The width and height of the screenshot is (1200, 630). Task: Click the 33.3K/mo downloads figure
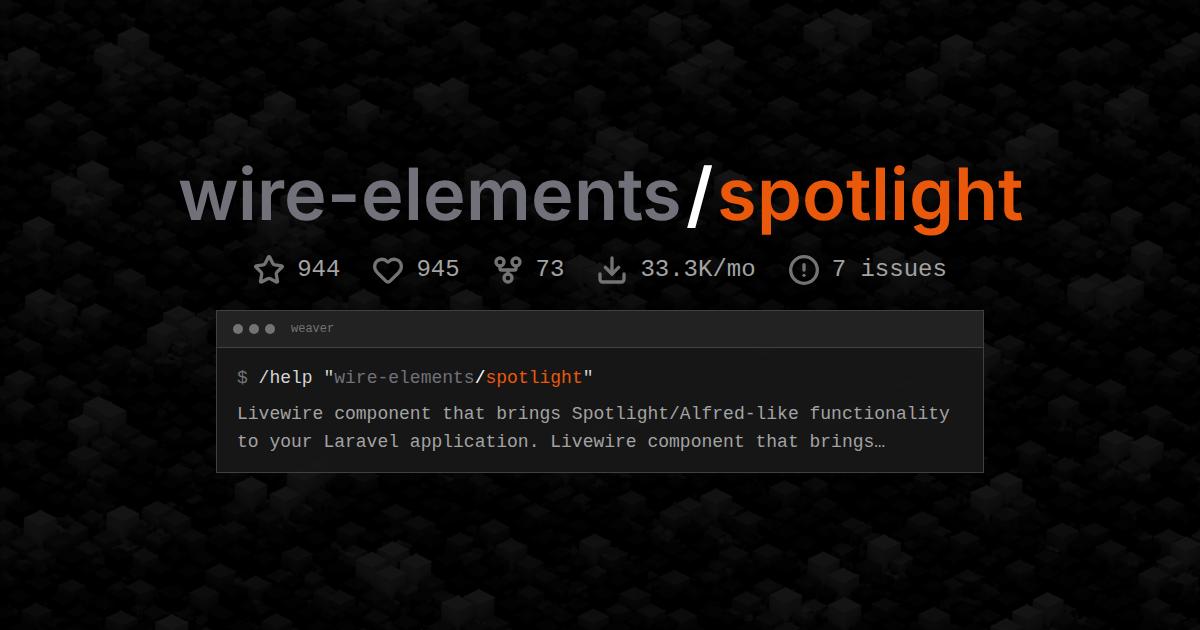coord(698,269)
